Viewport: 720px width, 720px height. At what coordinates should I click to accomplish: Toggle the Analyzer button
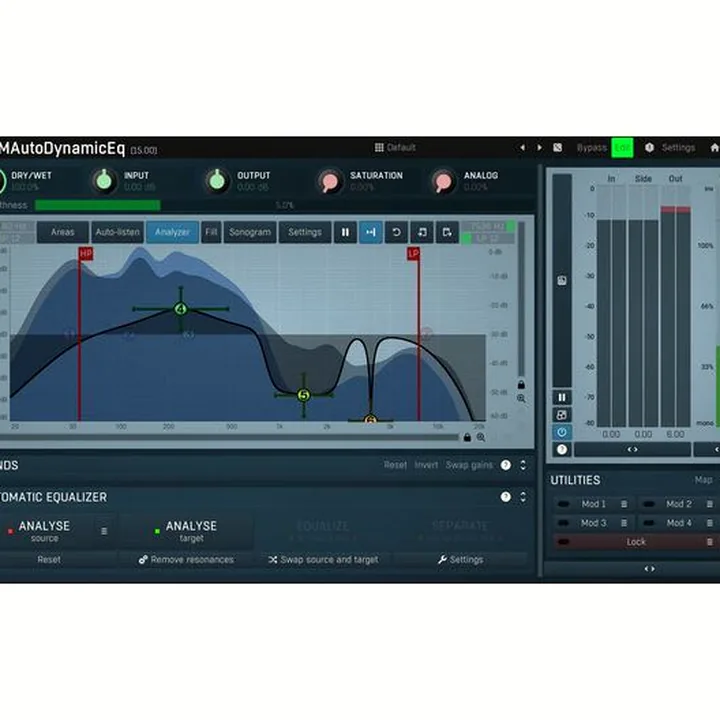[172, 232]
